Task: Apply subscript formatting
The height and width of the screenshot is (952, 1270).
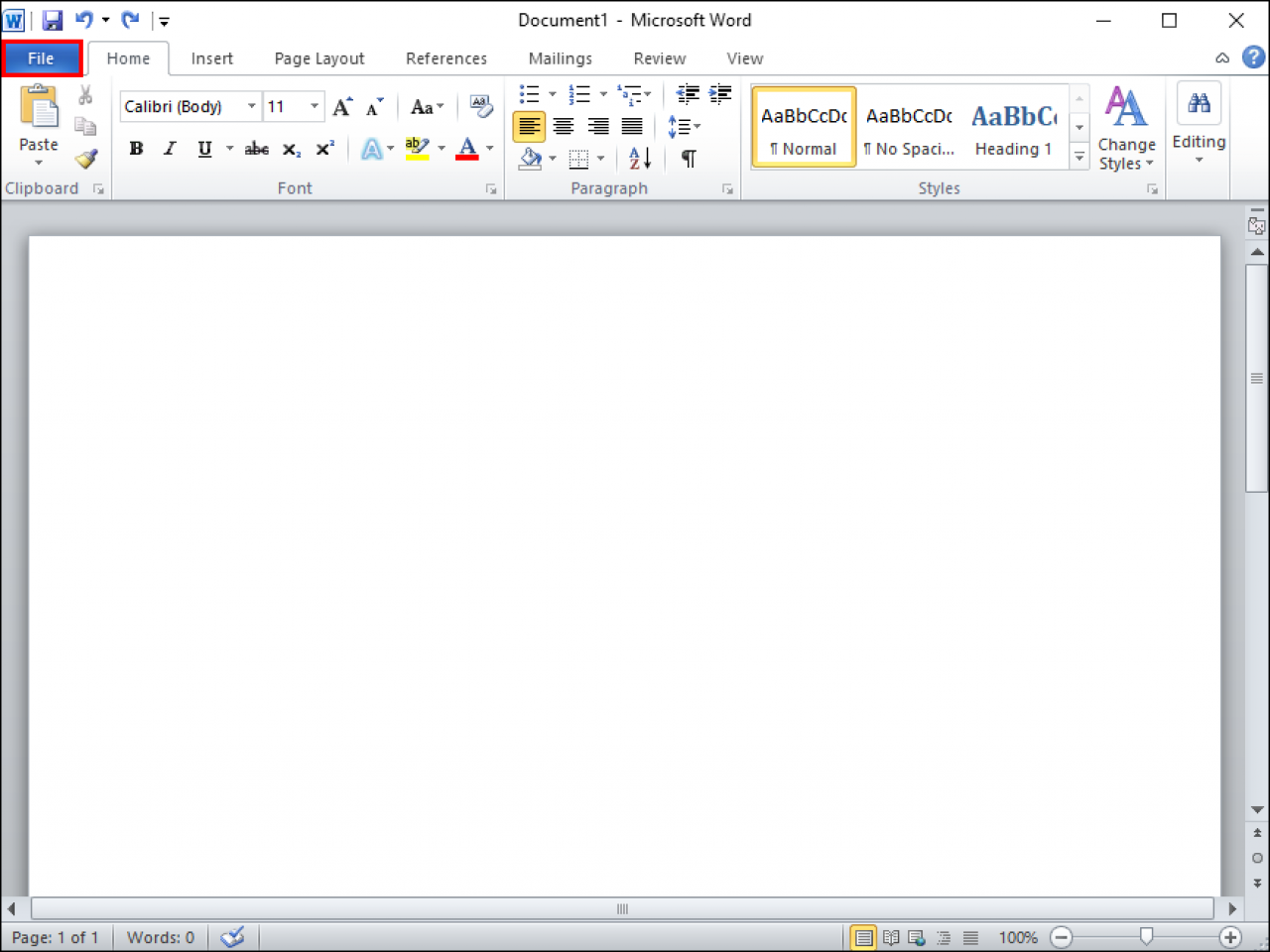Action: (x=290, y=151)
